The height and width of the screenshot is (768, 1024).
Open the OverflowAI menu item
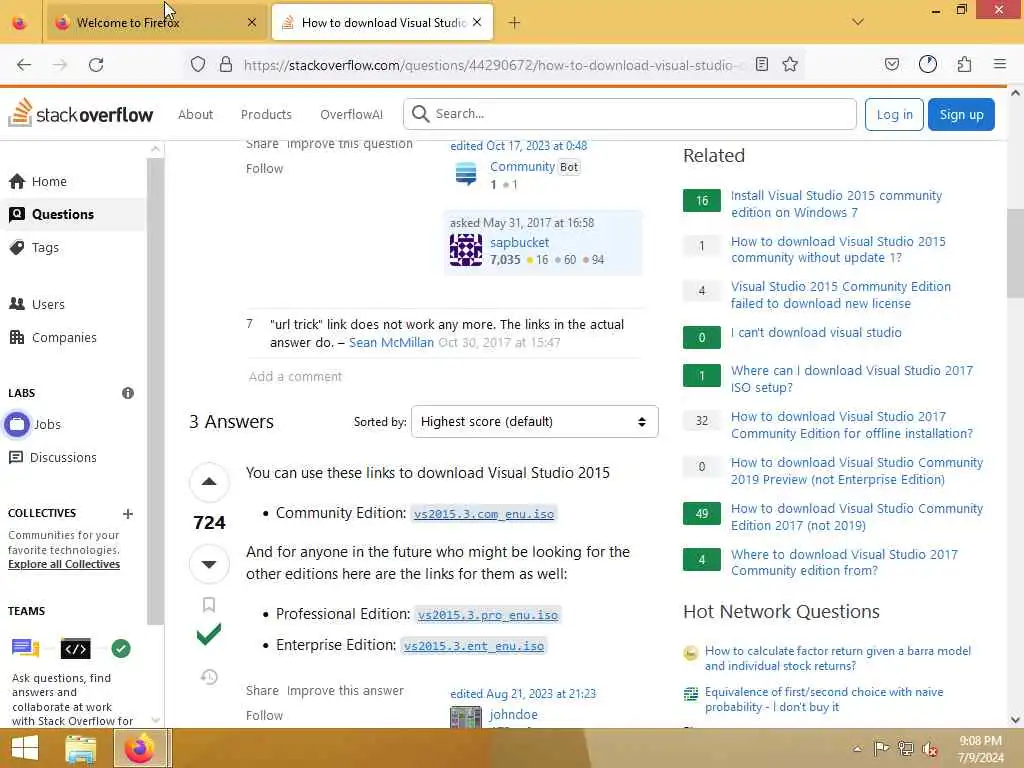pos(351,114)
